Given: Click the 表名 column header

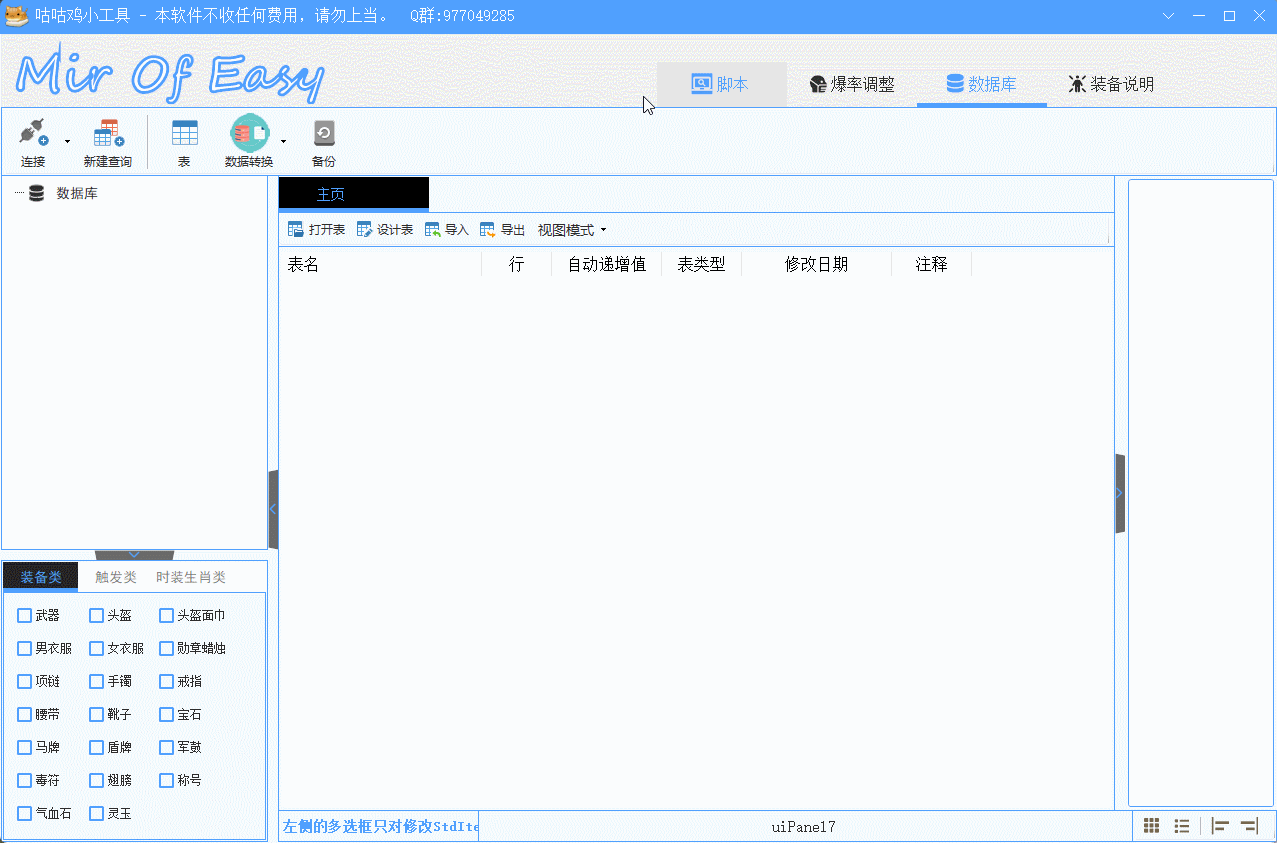Looking at the screenshot, I should [x=304, y=265].
